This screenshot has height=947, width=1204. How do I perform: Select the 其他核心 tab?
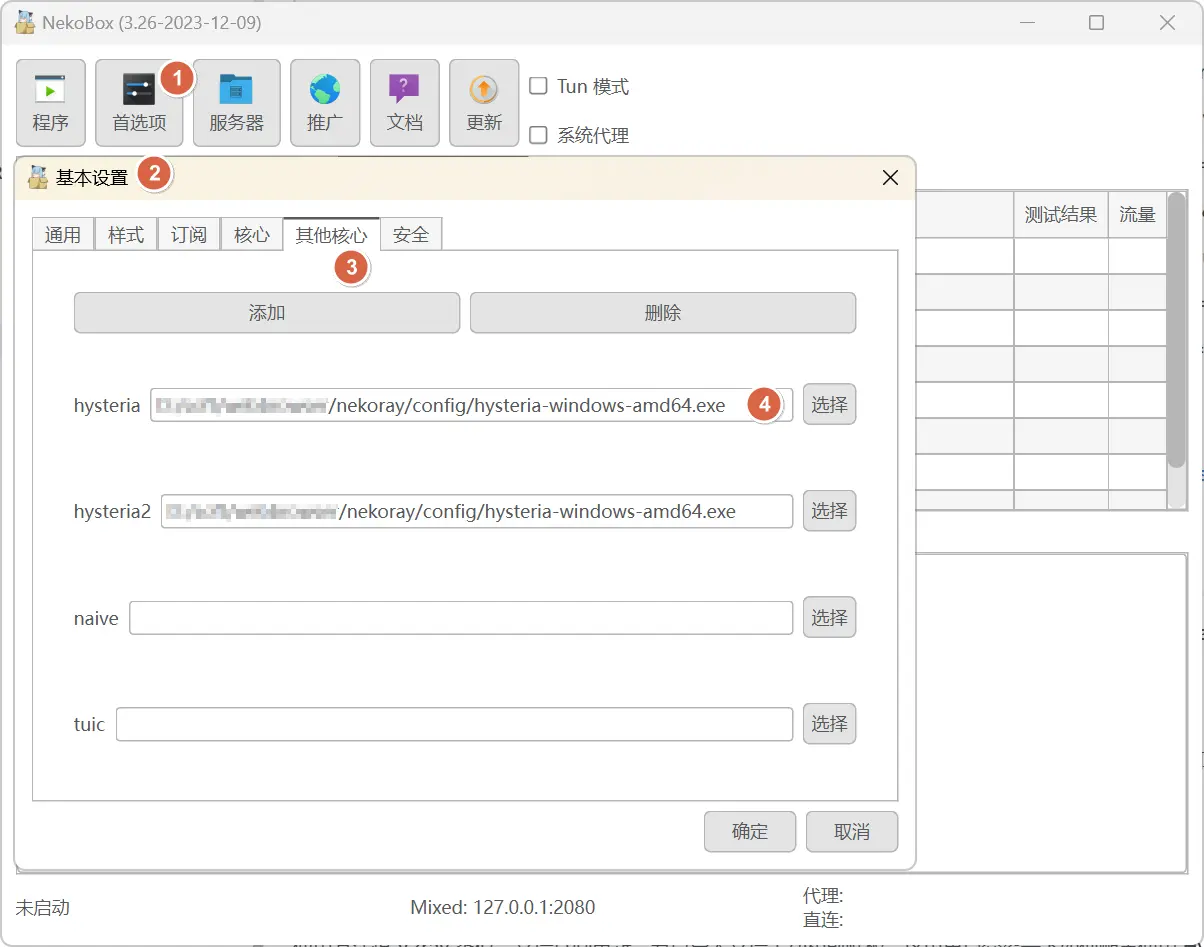[331, 235]
